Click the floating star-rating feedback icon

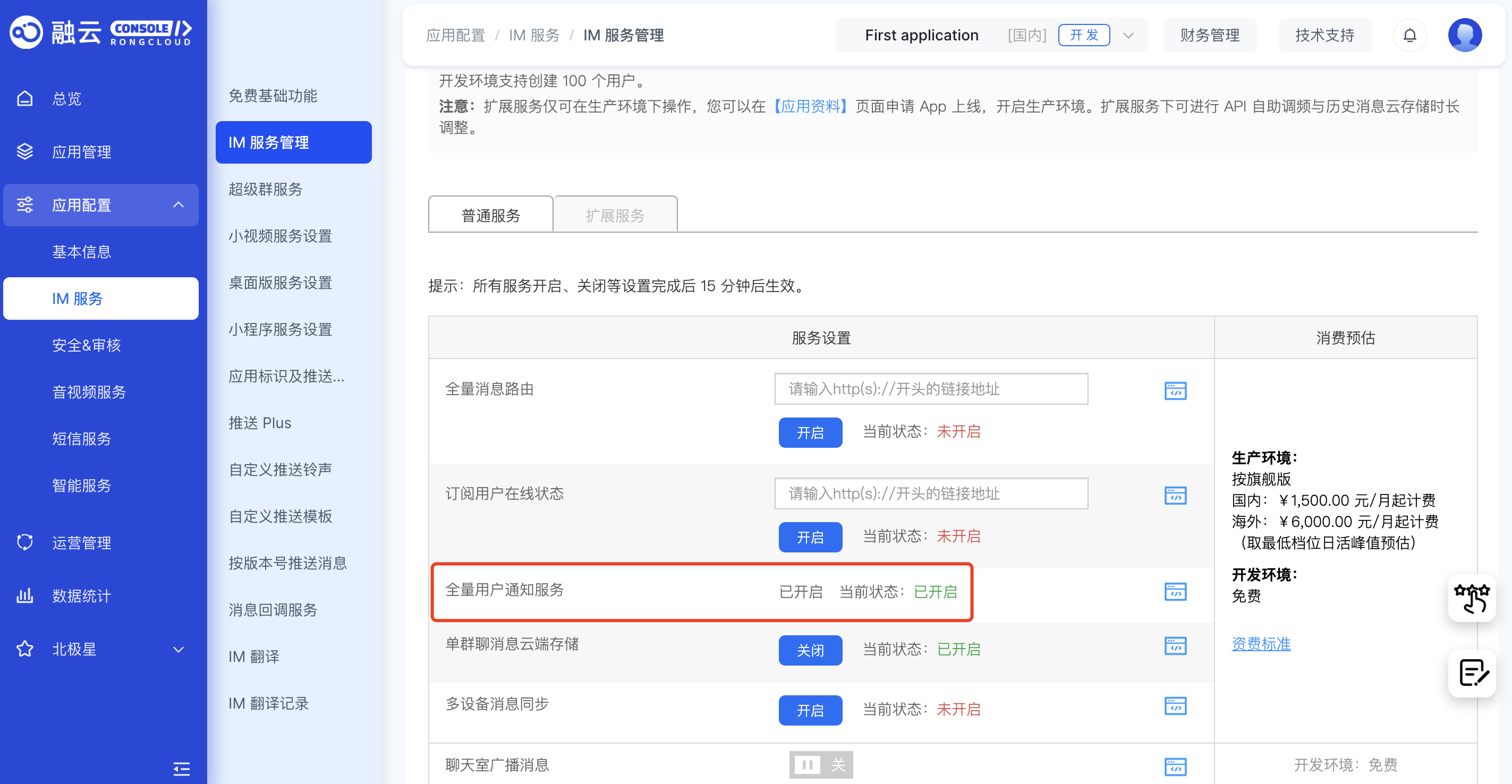pyautogui.click(x=1472, y=599)
